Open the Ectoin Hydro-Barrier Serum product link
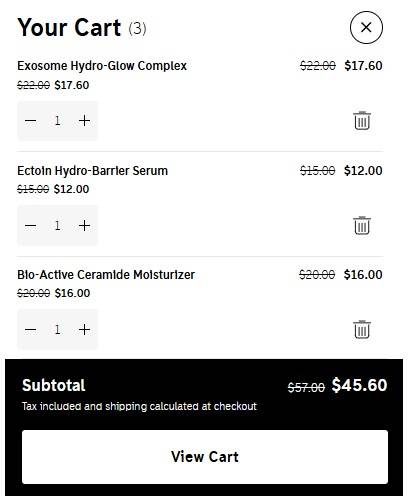 tap(92, 171)
